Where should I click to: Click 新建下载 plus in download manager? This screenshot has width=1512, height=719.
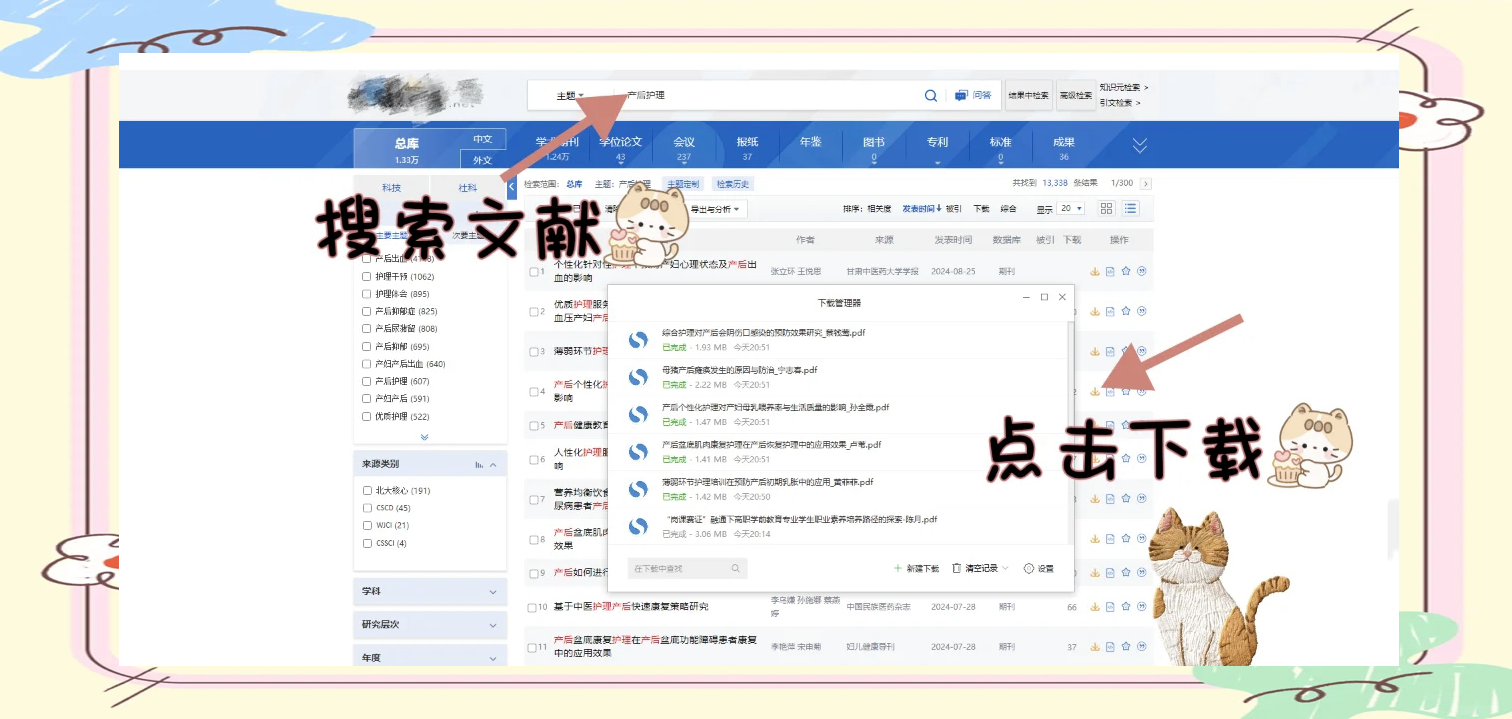(x=916, y=568)
